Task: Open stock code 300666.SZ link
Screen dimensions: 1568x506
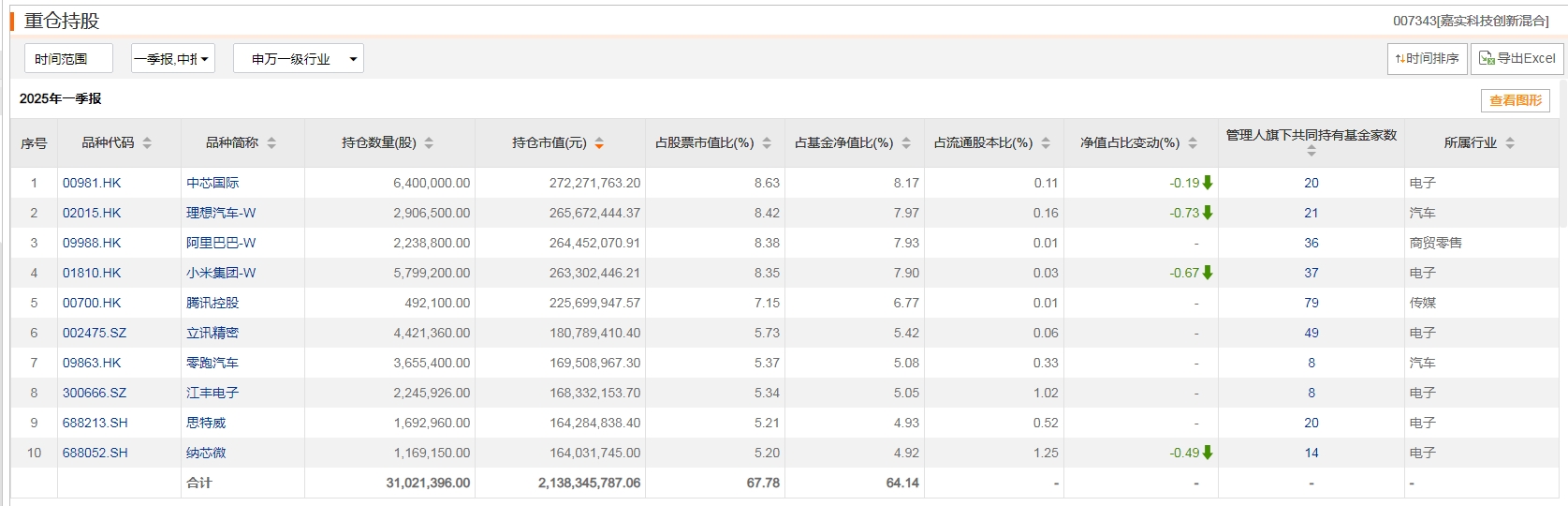Action: [x=95, y=393]
